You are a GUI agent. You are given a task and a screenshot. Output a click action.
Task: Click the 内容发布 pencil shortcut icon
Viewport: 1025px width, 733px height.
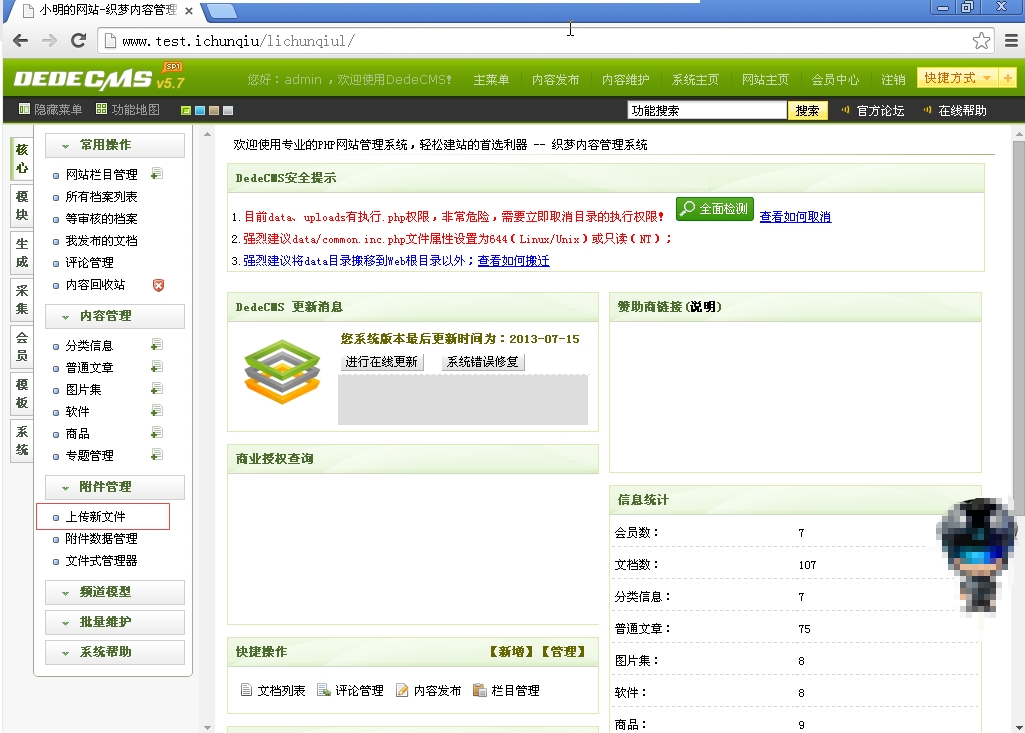click(x=402, y=690)
